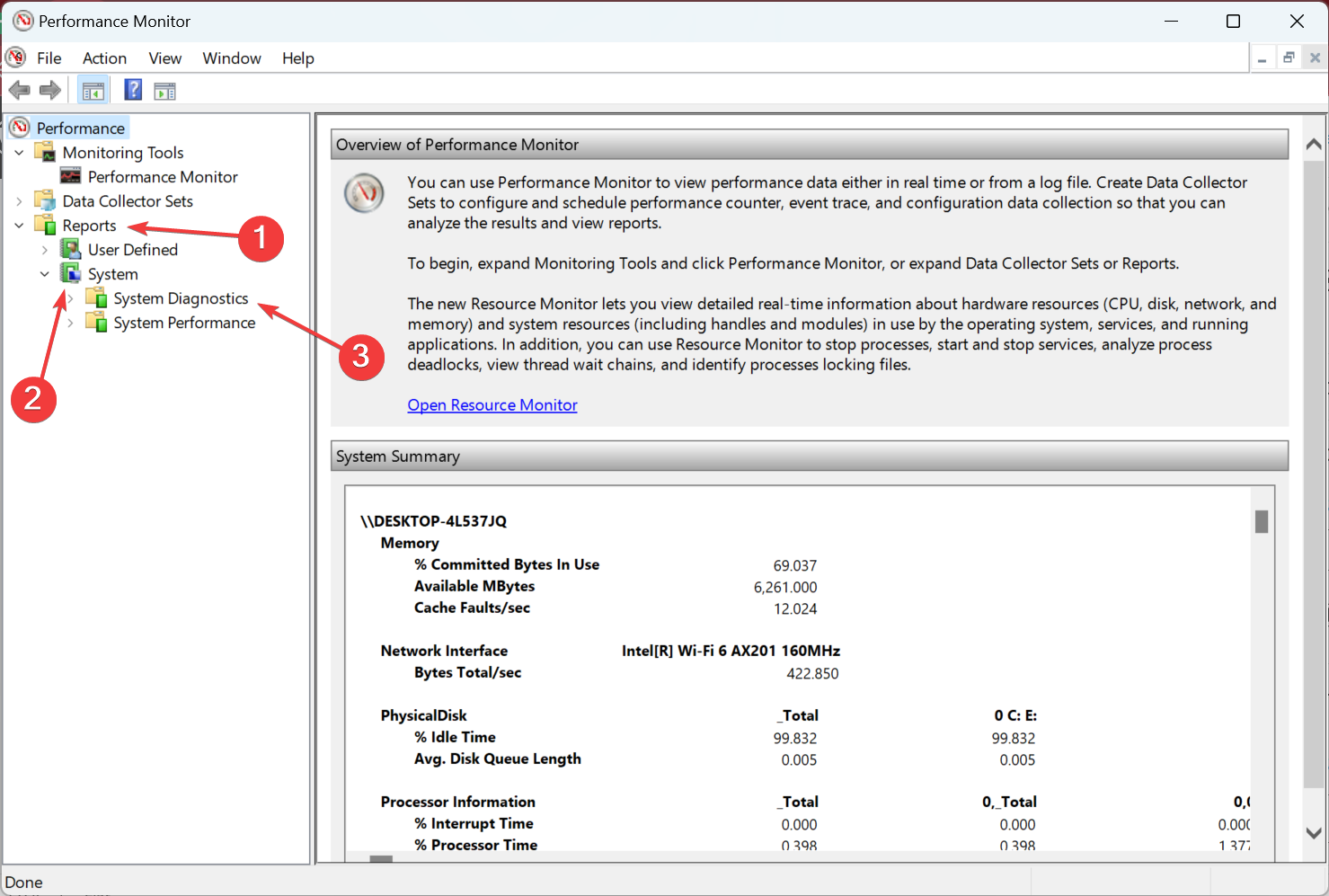This screenshot has width=1329, height=896.
Task: Expand the System Diagnostics node
Action: (70, 298)
